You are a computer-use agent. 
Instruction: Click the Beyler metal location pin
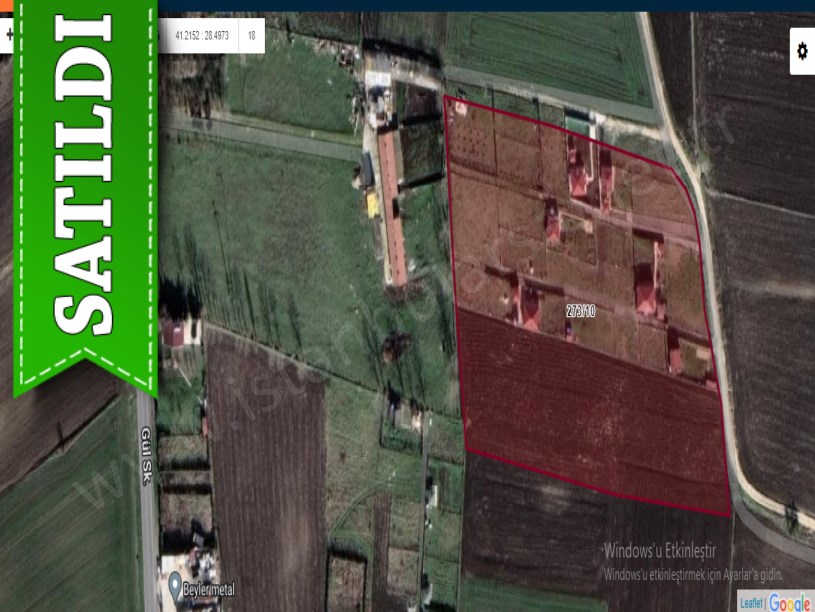tap(175, 583)
